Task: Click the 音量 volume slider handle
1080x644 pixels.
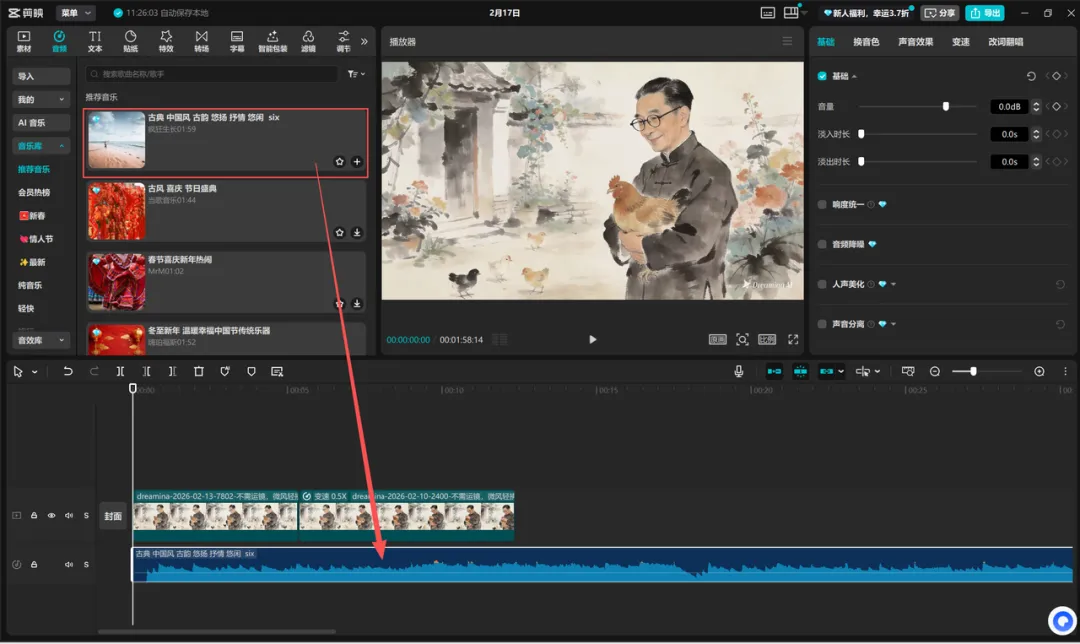Action: [x=946, y=106]
